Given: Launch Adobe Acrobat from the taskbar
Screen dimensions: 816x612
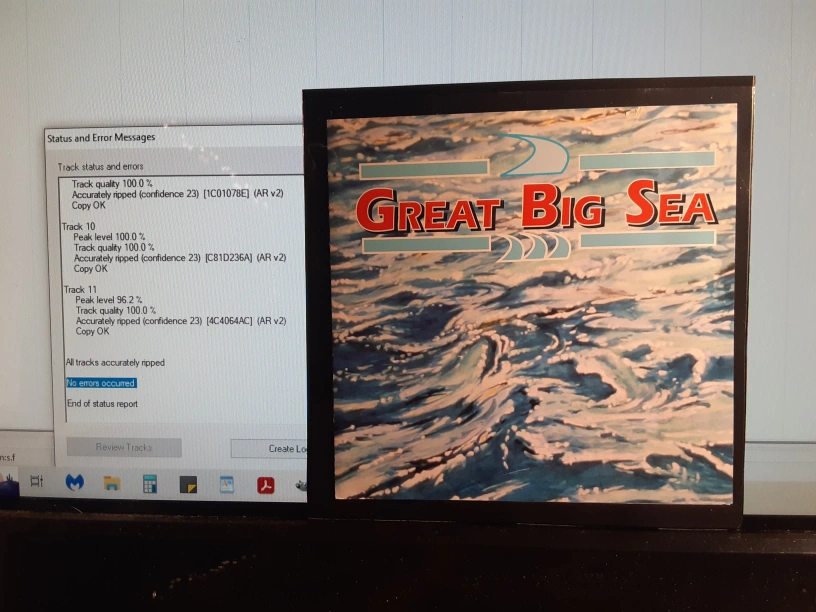Looking at the screenshot, I should pos(265,486).
